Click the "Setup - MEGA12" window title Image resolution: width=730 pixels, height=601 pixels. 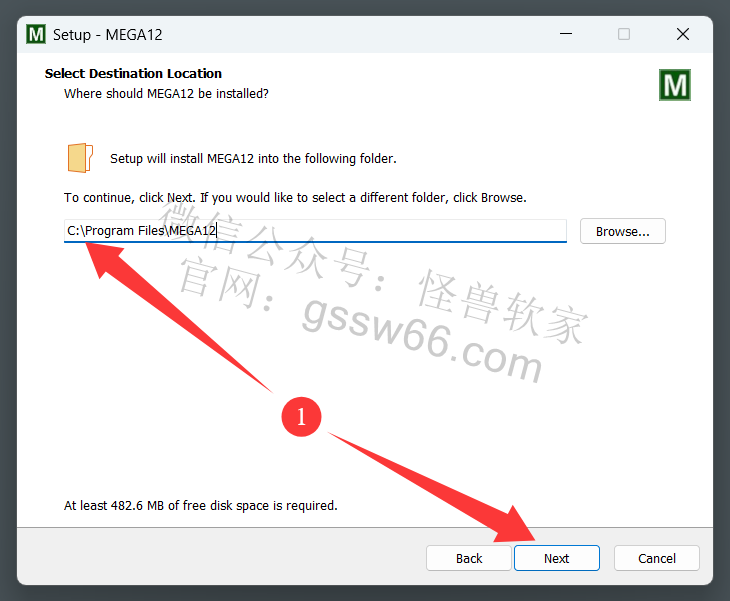point(108,35)
